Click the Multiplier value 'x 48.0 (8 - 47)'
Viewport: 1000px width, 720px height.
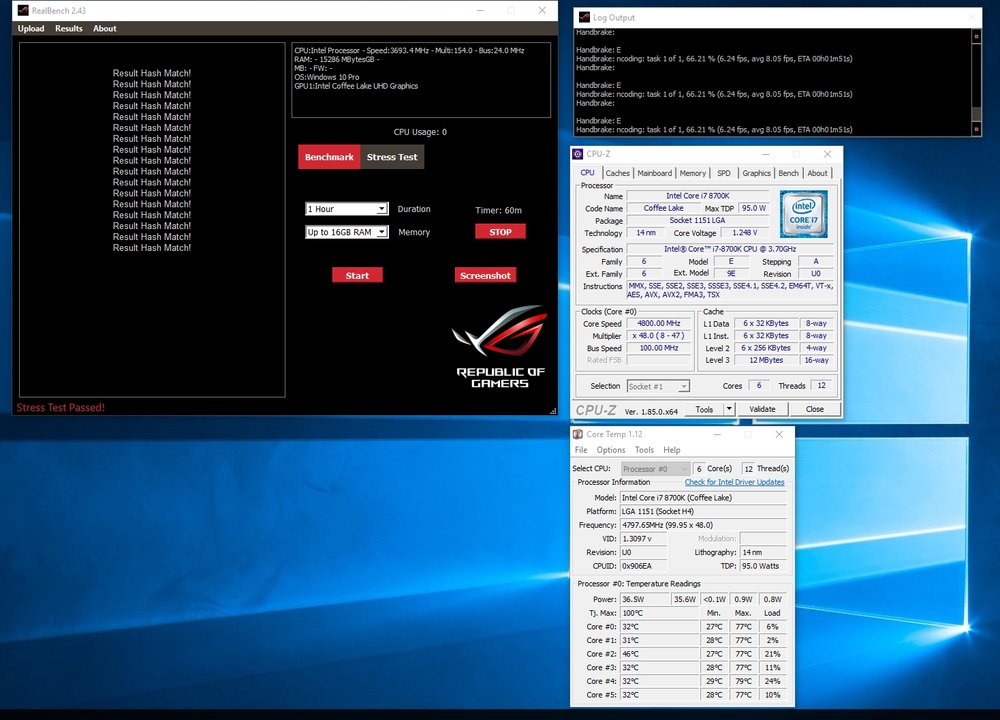pyautogui.click(x=659, y=335)
